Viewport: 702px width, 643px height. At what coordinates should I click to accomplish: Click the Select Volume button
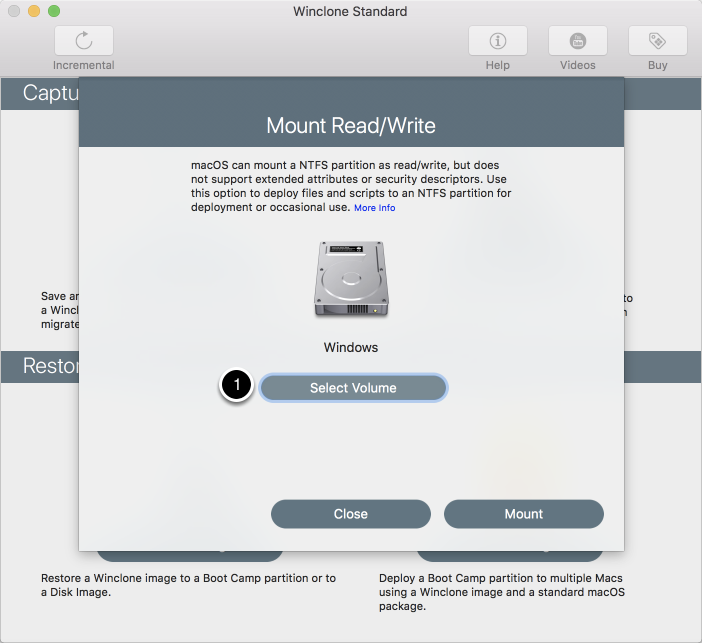pyautogui.click(x=353, y=388)
